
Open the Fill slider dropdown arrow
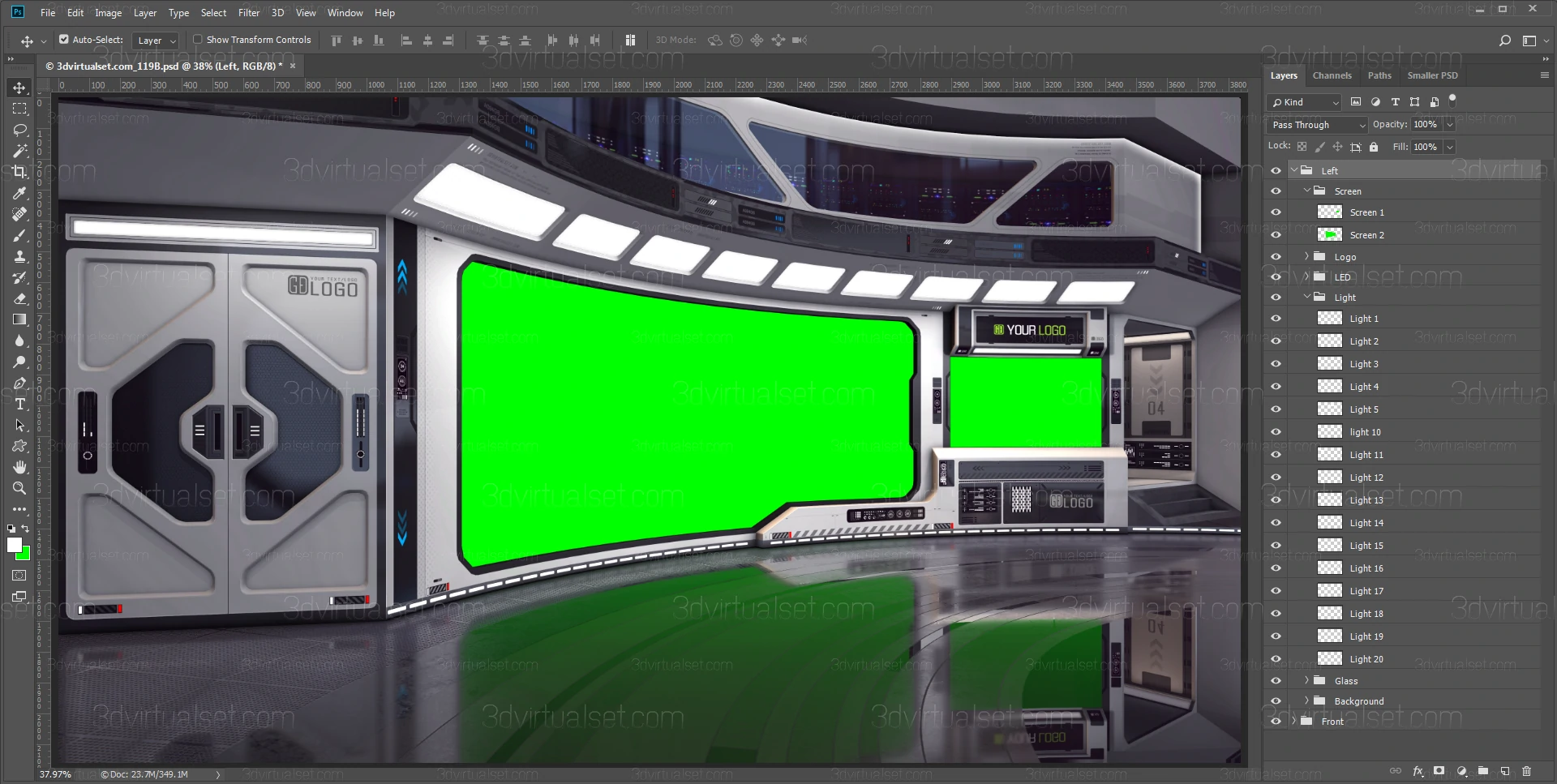[1449, 147]
